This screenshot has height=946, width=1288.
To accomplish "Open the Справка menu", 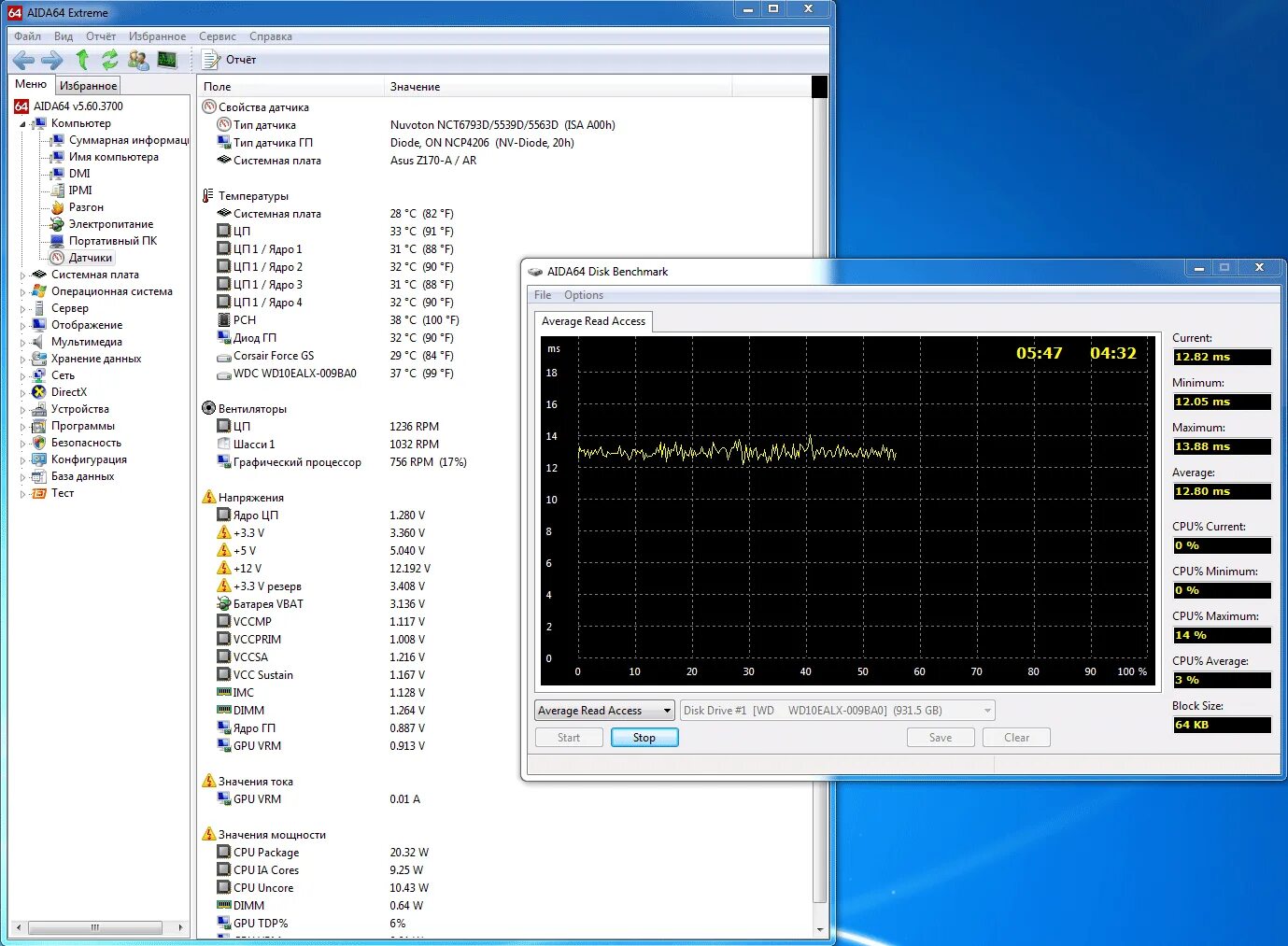I will coord(271,36).
